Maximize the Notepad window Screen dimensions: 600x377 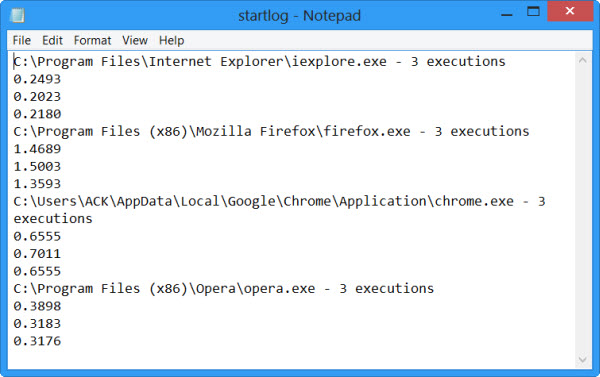(x=533, y=11)
